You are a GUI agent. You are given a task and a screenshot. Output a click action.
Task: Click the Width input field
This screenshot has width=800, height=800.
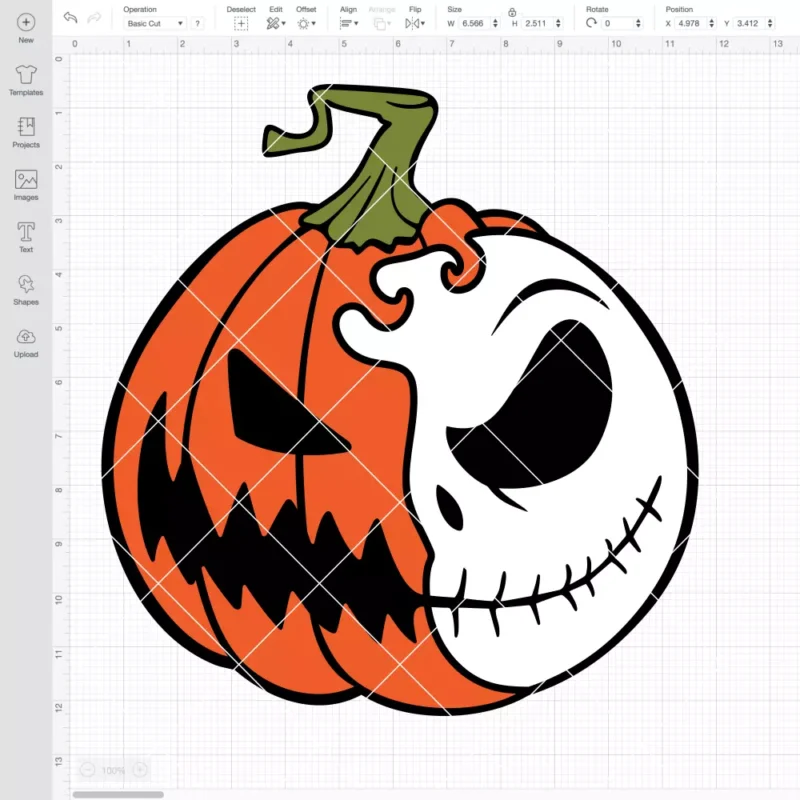(x=474, y=23)
